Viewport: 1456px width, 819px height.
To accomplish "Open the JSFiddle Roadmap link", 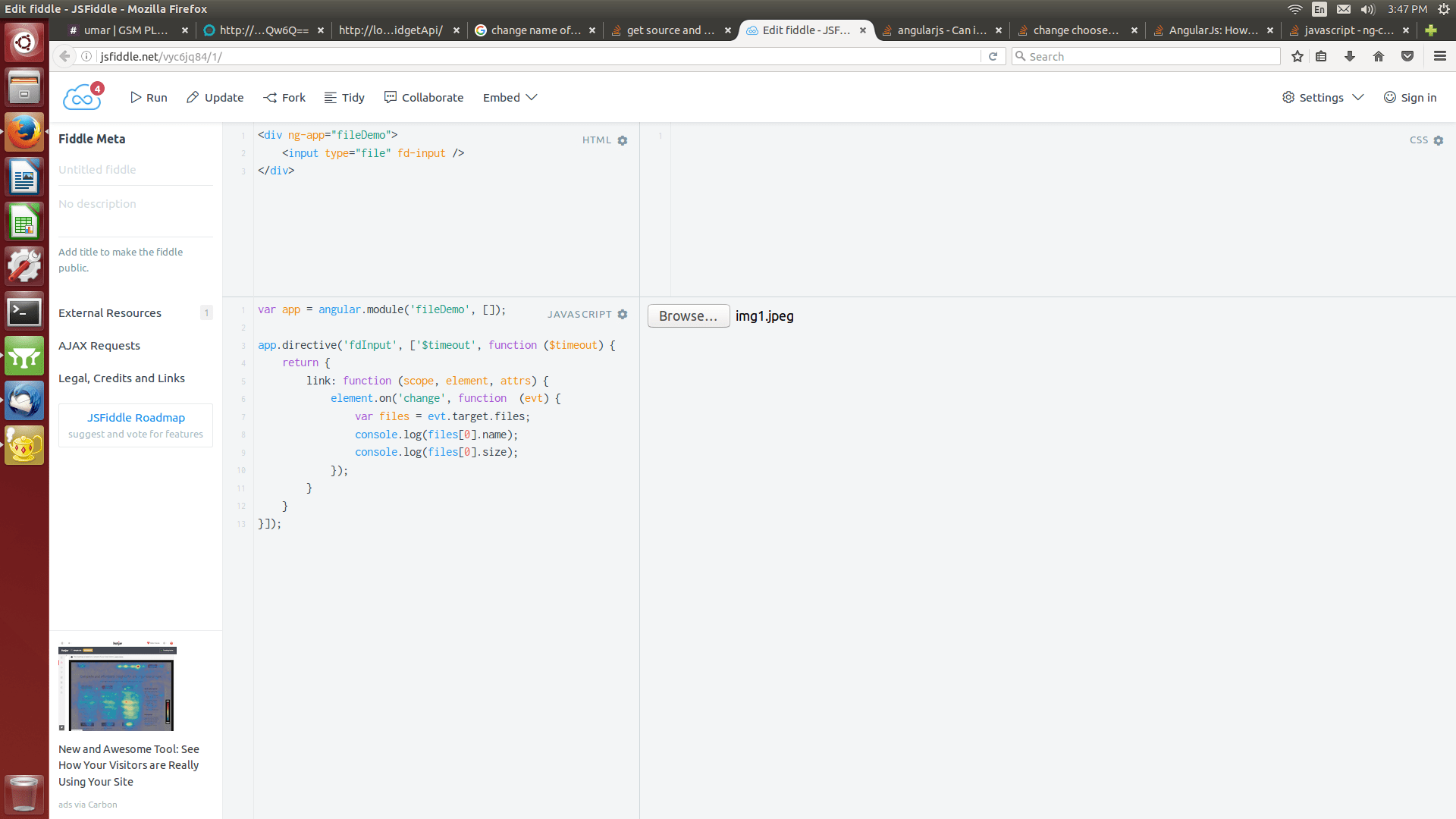I will (x=135, y=417).
